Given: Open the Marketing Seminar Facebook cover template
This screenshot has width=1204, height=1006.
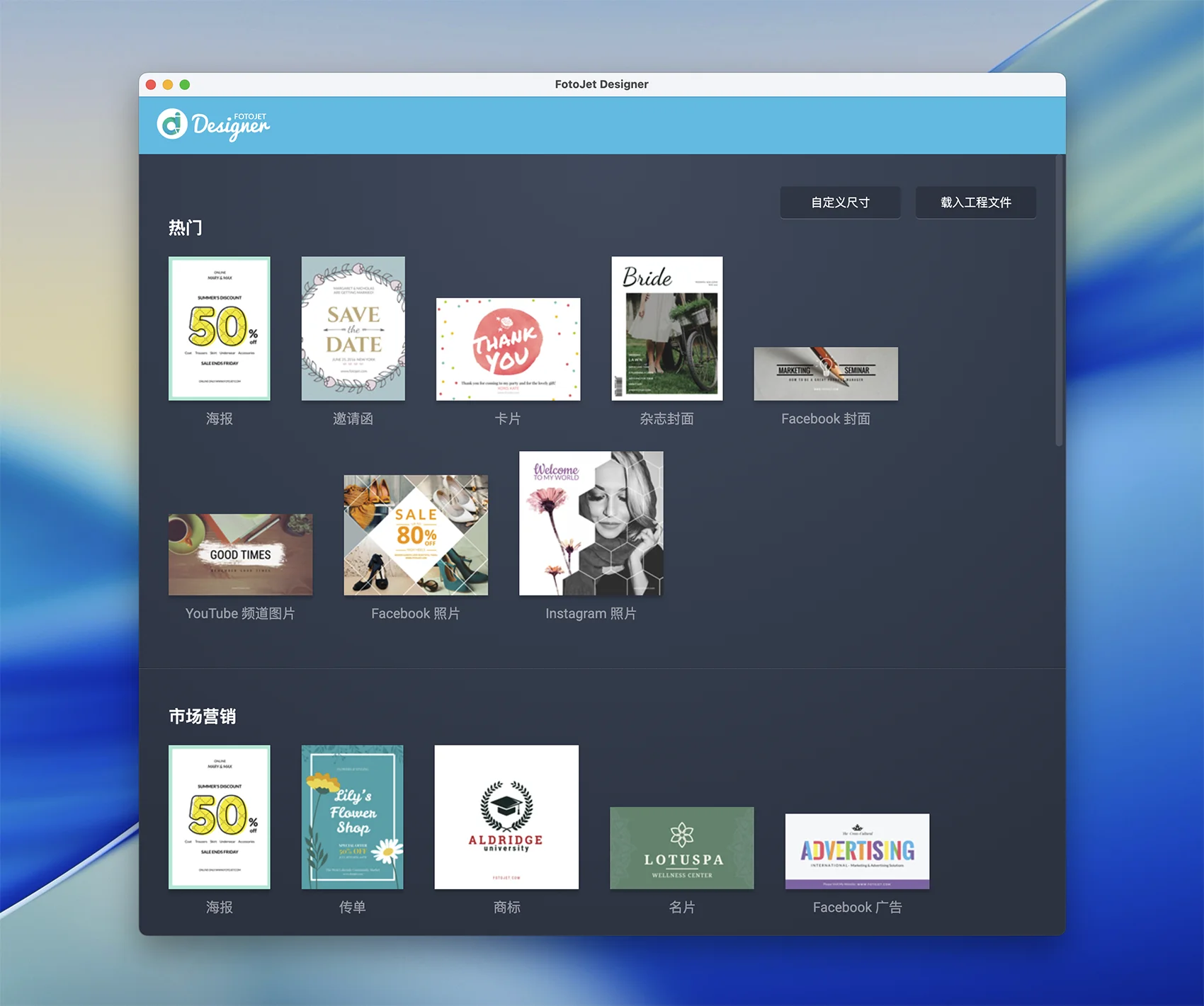Looking at the screenshot, I should [x=826, y=374].
